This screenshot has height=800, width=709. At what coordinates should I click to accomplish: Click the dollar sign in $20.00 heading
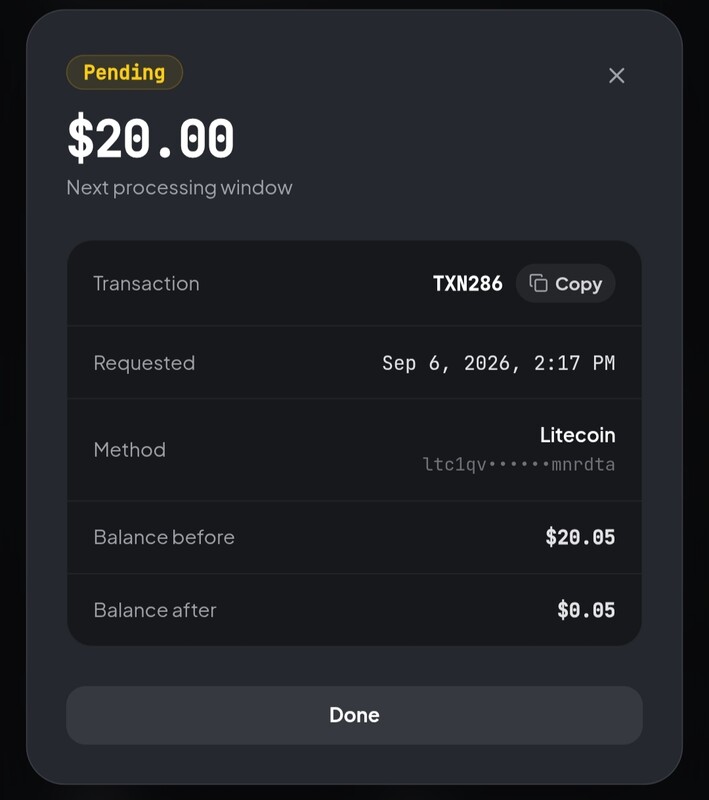81,138
